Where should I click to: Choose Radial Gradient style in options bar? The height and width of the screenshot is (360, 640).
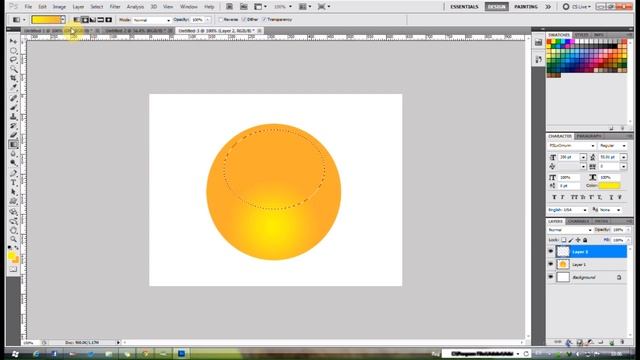click(85, 20)
